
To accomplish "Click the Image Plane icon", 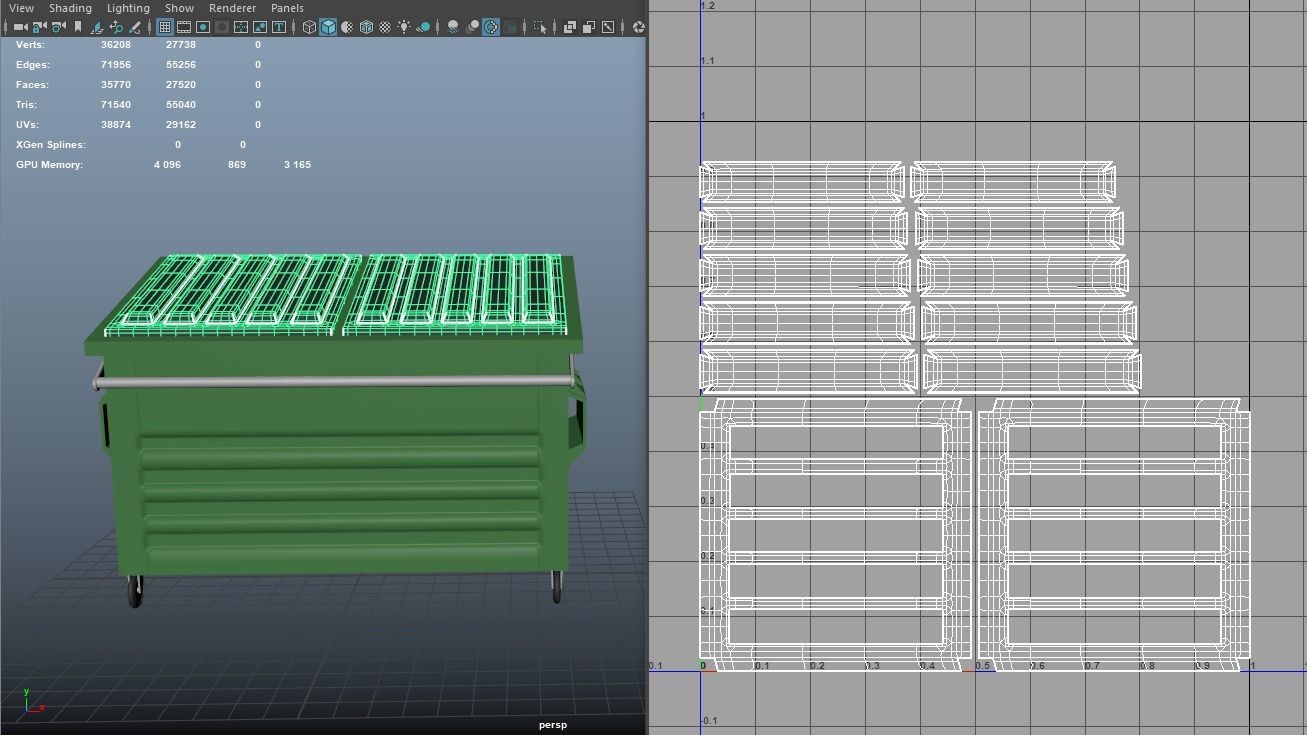I will tap(98, 27).
